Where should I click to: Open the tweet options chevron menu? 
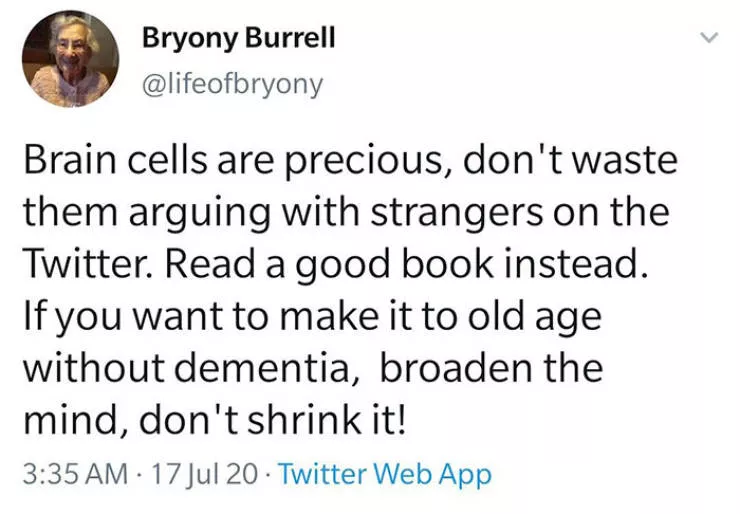pos(709,38)
